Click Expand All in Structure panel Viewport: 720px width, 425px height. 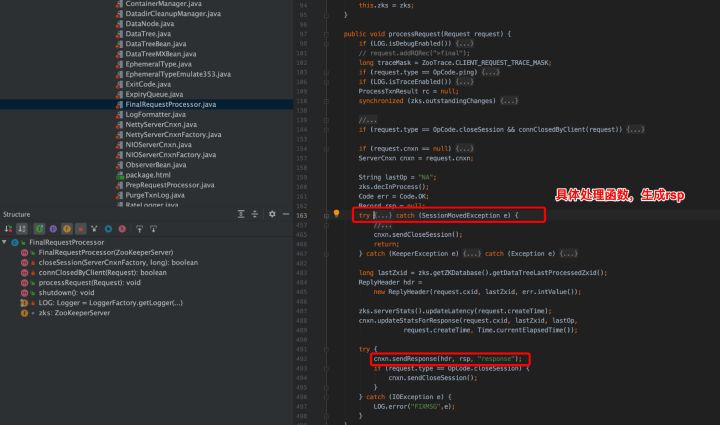point(241,214)
